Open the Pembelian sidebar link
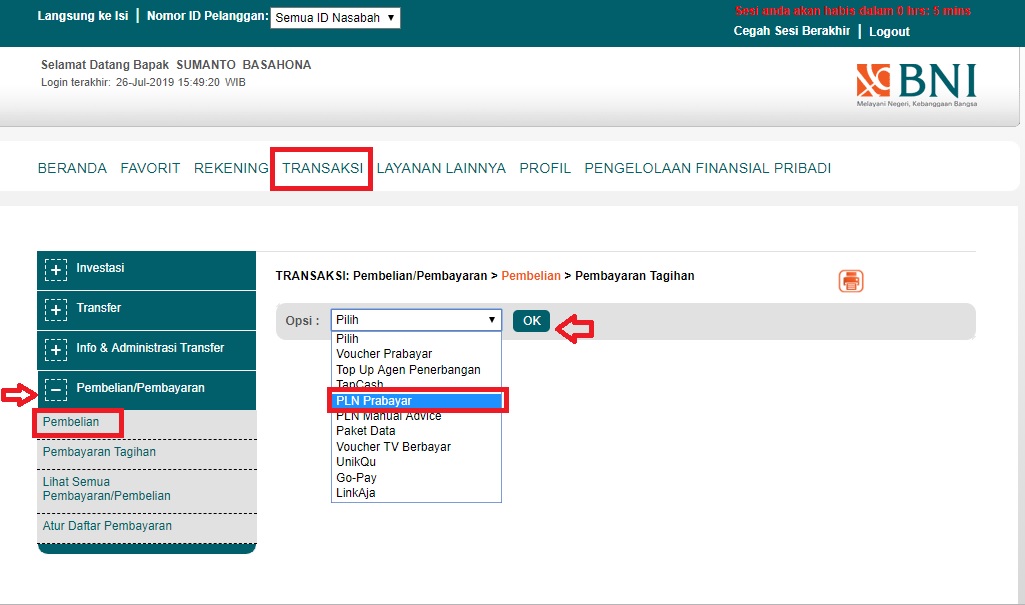This screenshot has width=1025, height=605. pos(71,422)
